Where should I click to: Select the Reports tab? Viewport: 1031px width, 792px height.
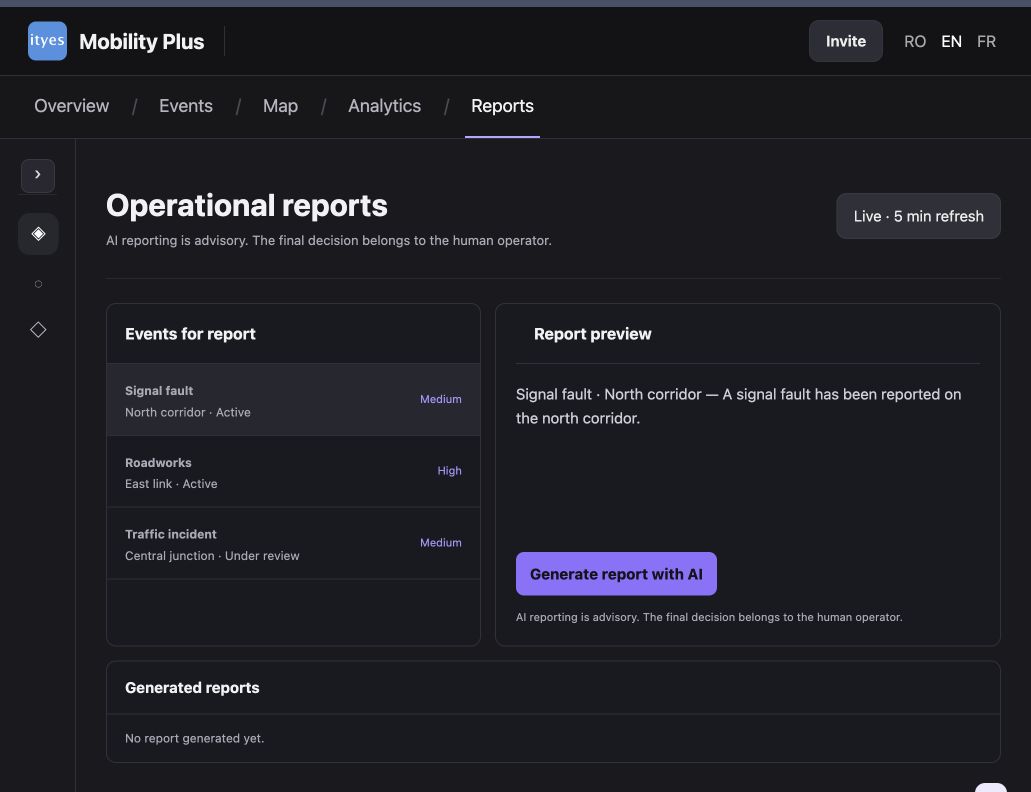502,106
